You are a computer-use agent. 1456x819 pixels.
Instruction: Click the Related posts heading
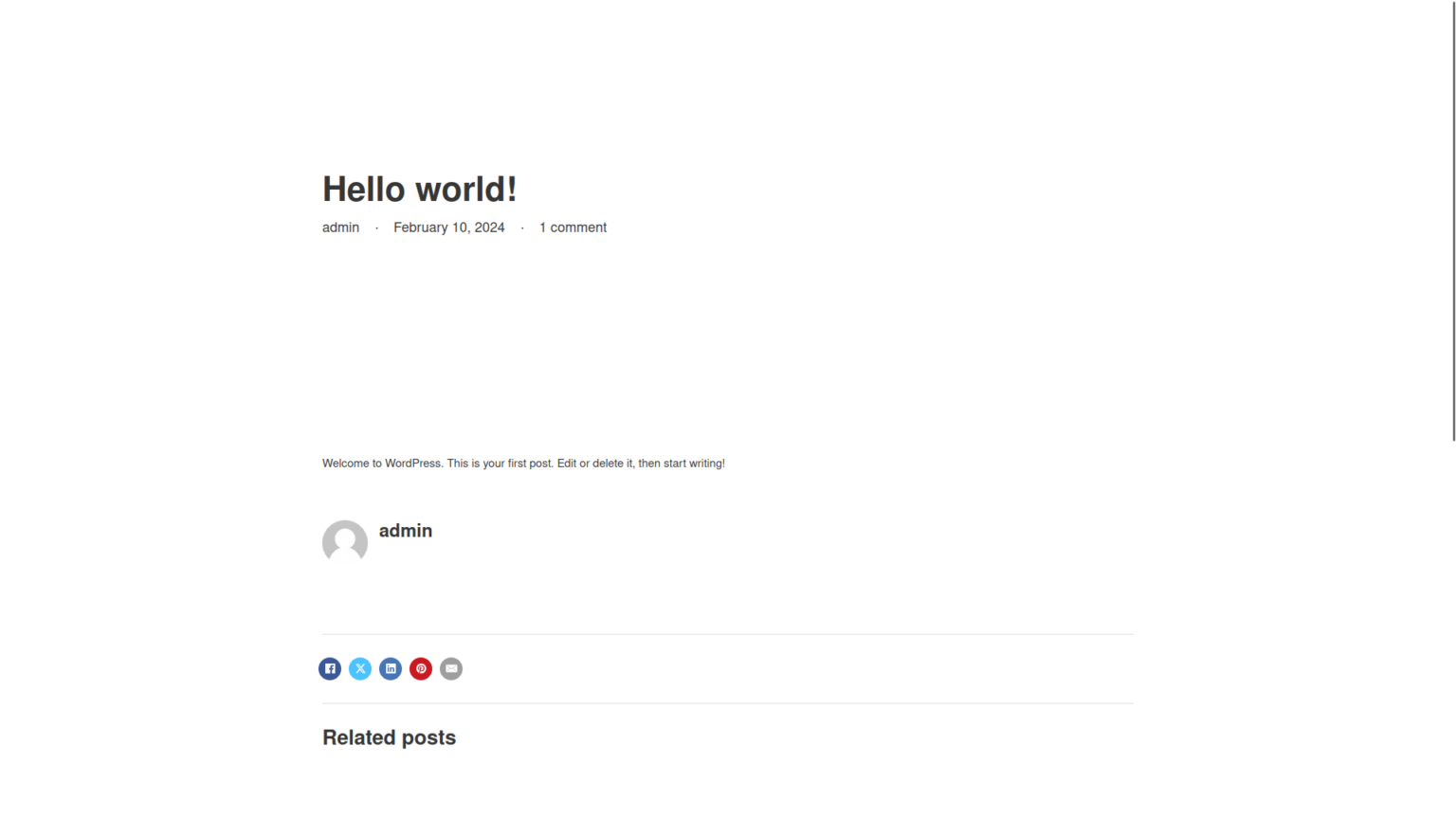pos(389,737)
